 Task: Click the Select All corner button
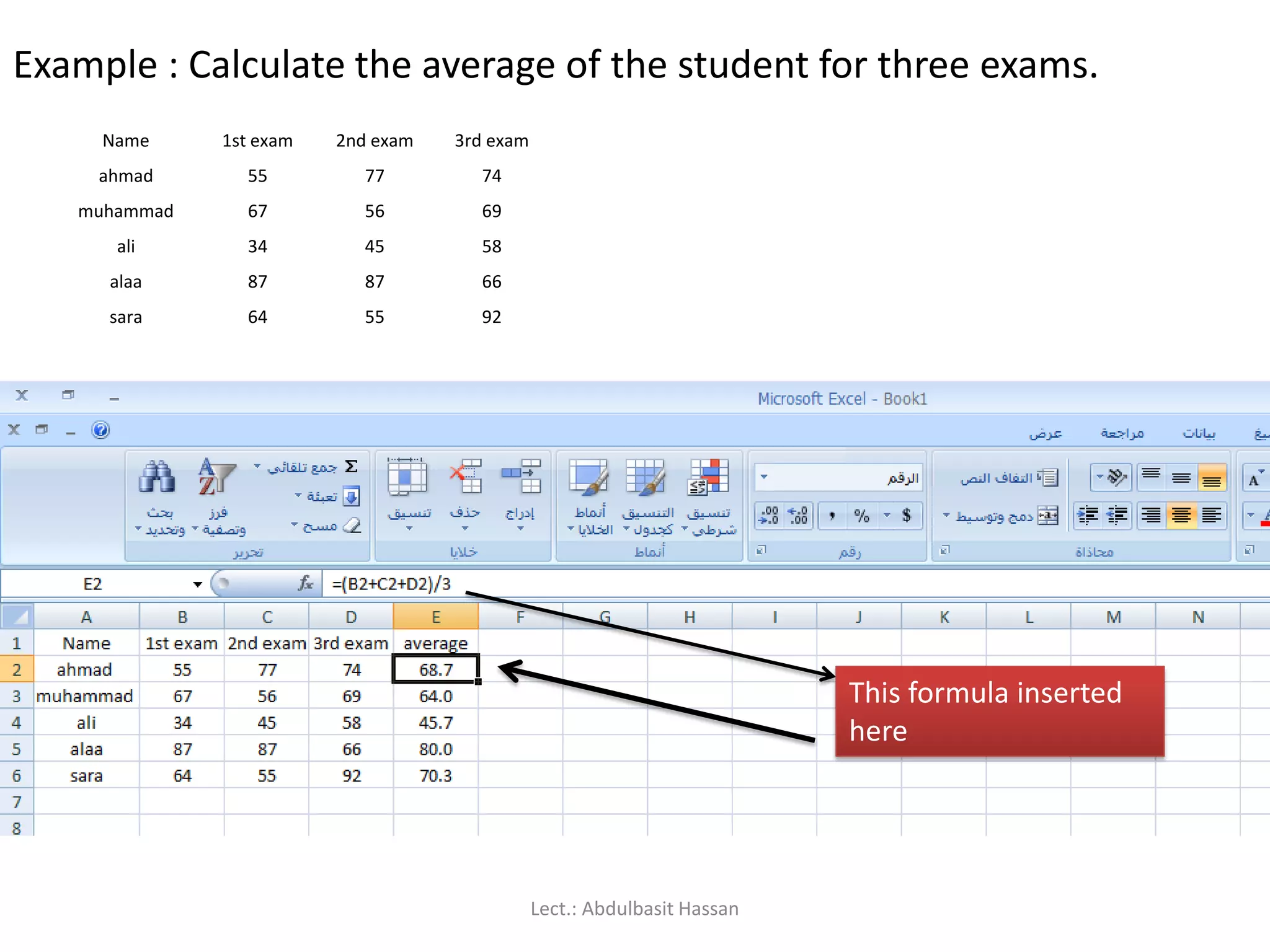coord(17,616)
